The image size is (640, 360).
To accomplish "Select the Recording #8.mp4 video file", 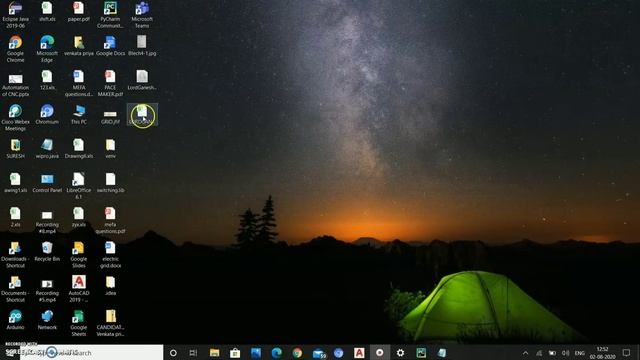I will tap(47, 221).
